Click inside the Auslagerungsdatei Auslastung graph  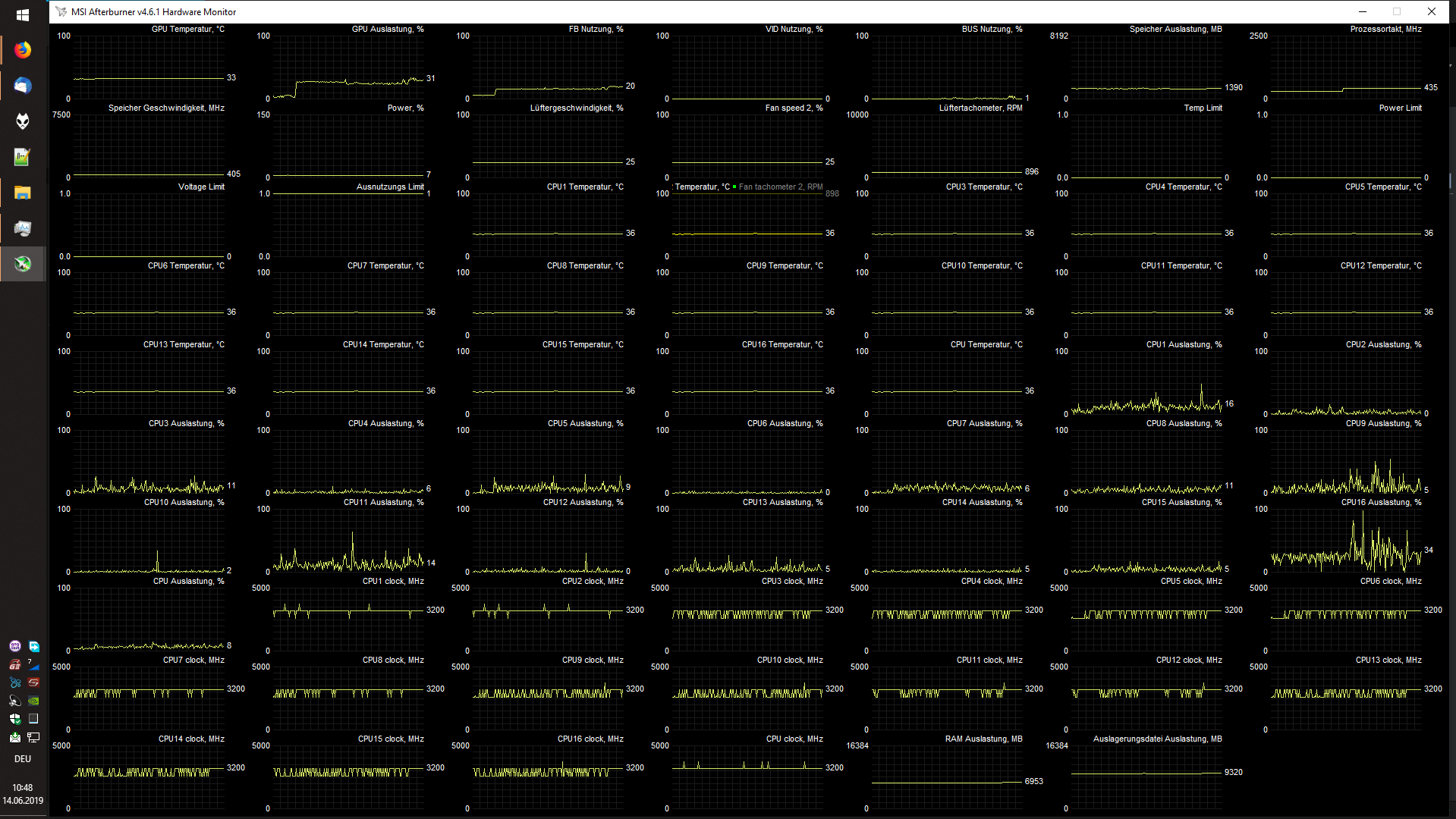click(x=1146, y=777)
